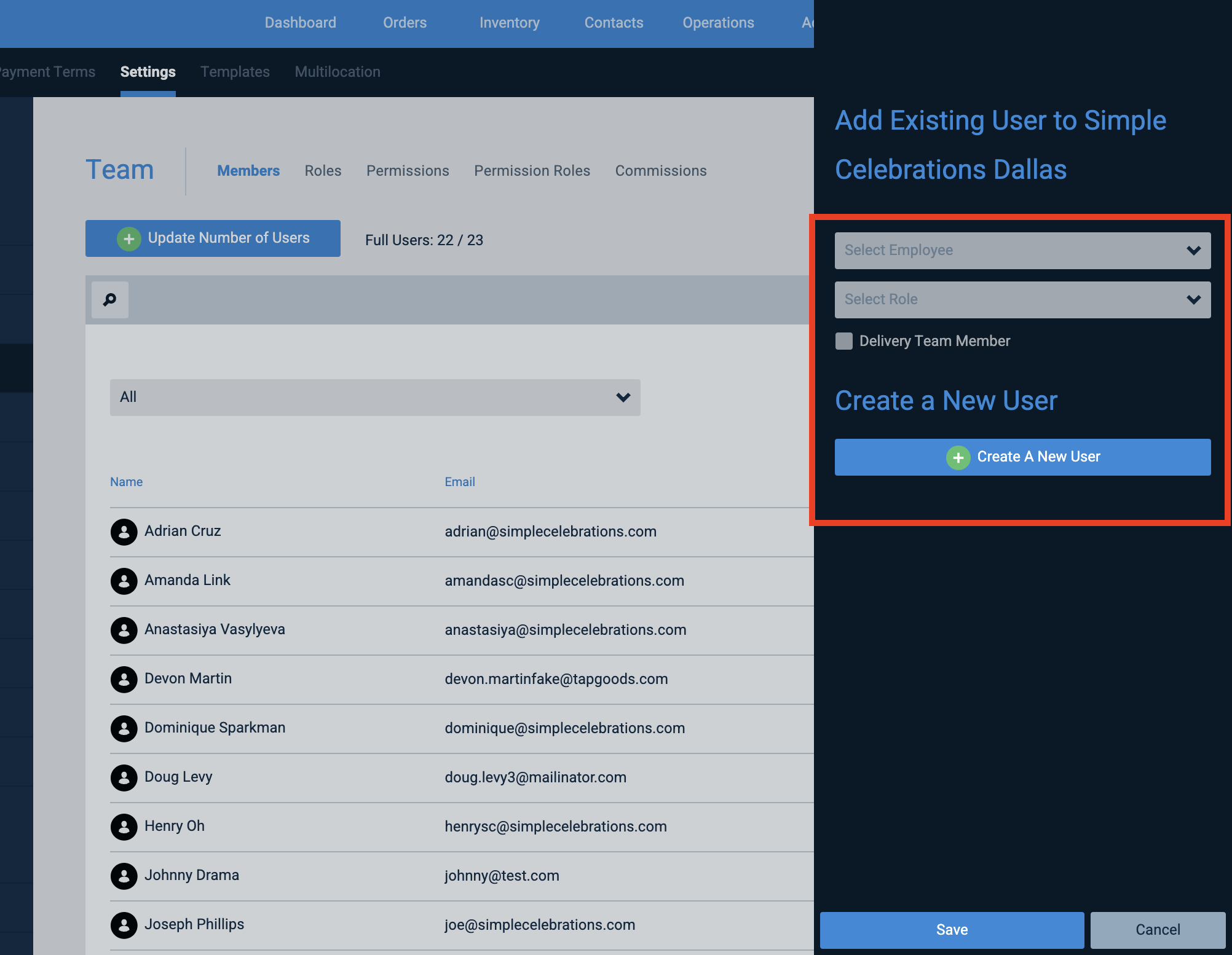Click the Anastasiya Vasylyeva name
1232x955 pixels.
215,629
